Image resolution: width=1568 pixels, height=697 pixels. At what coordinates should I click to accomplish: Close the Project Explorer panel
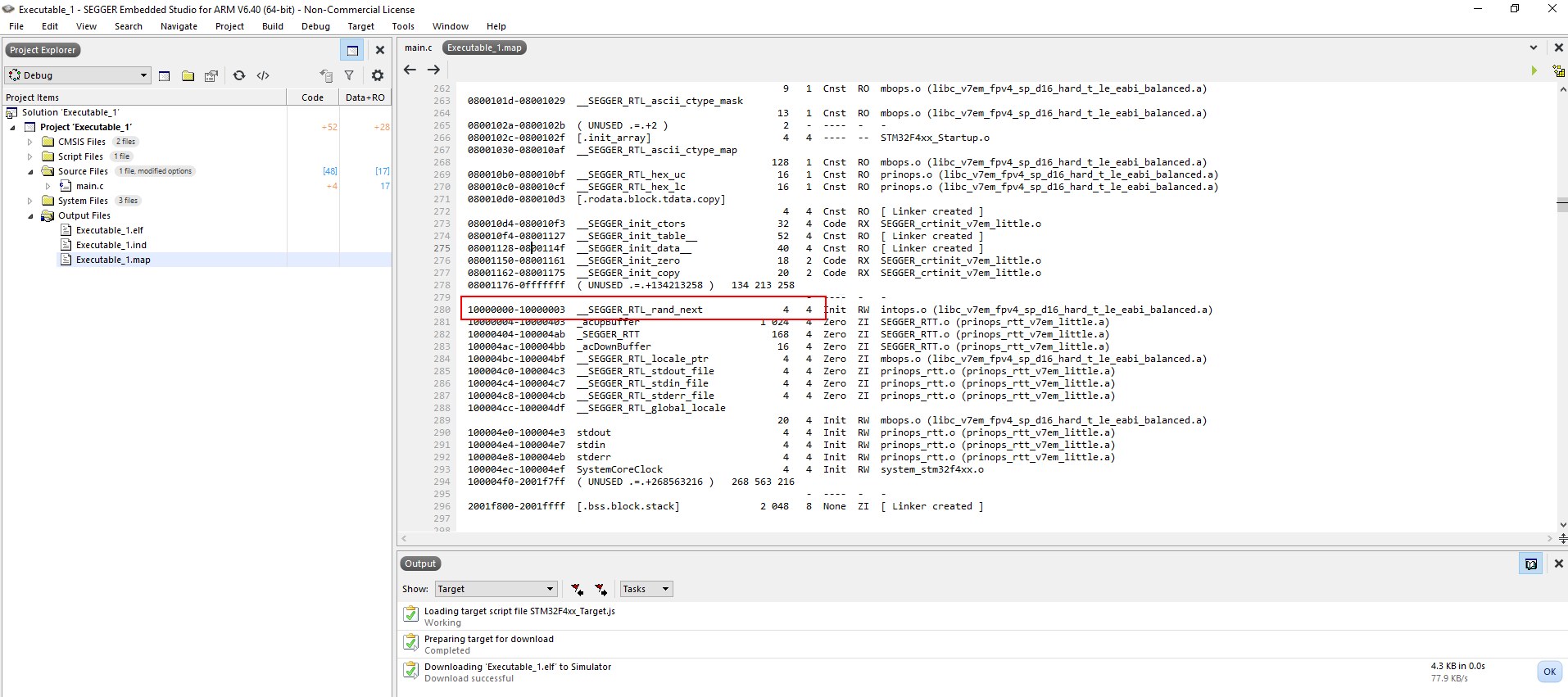[380, 50]
